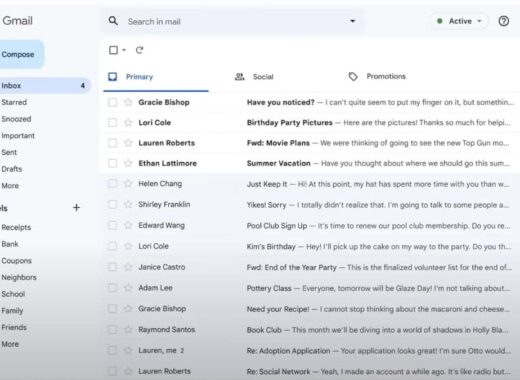Expand More under Friends label
This screenshot has width=520, height=380.
10,344
